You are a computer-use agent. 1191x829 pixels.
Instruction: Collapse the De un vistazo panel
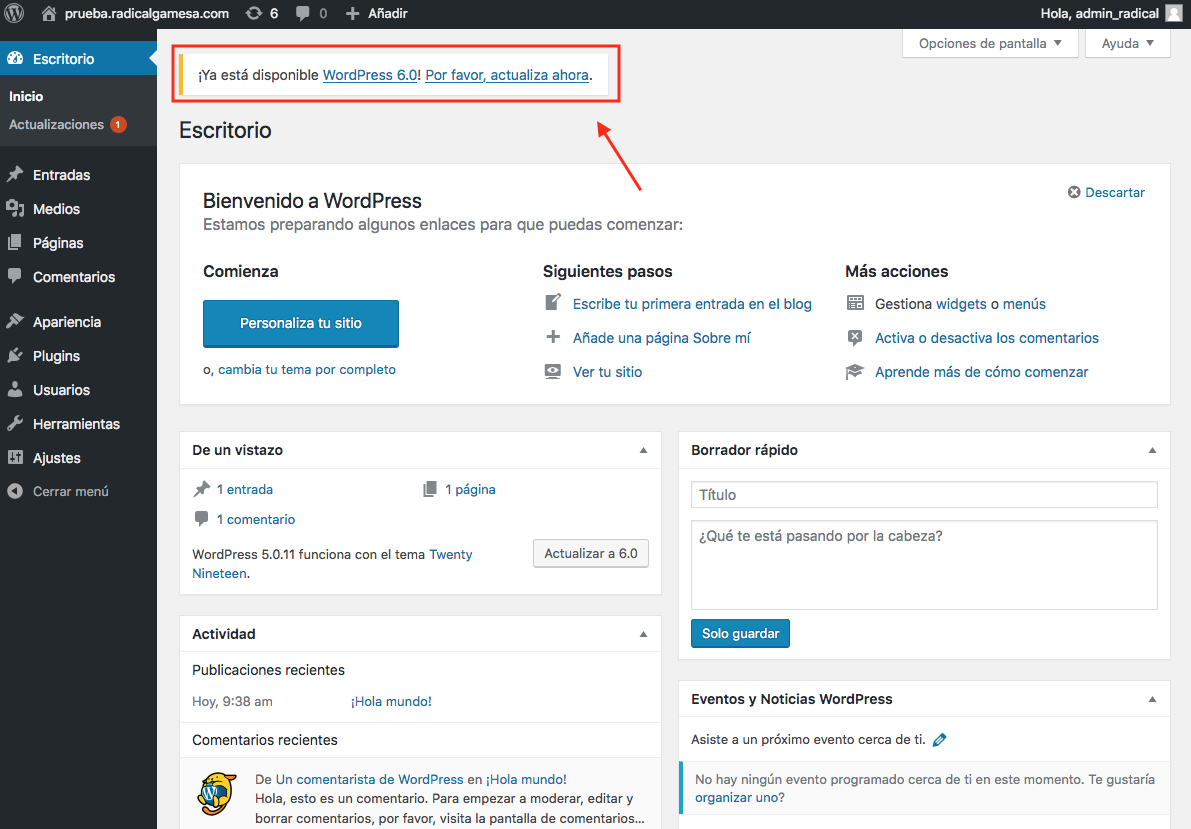(x=643, y=450)
